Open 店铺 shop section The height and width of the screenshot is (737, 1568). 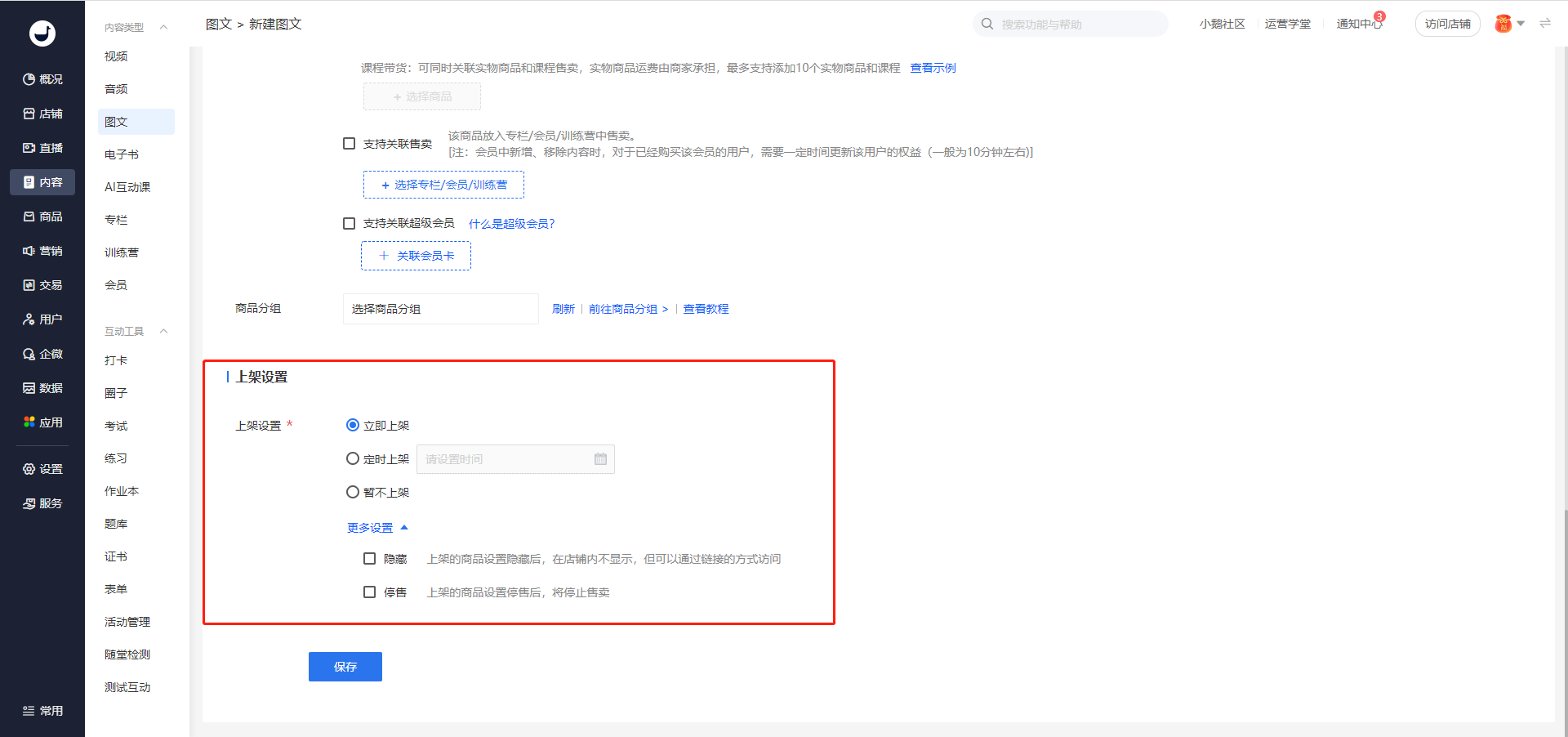(42, 114)
